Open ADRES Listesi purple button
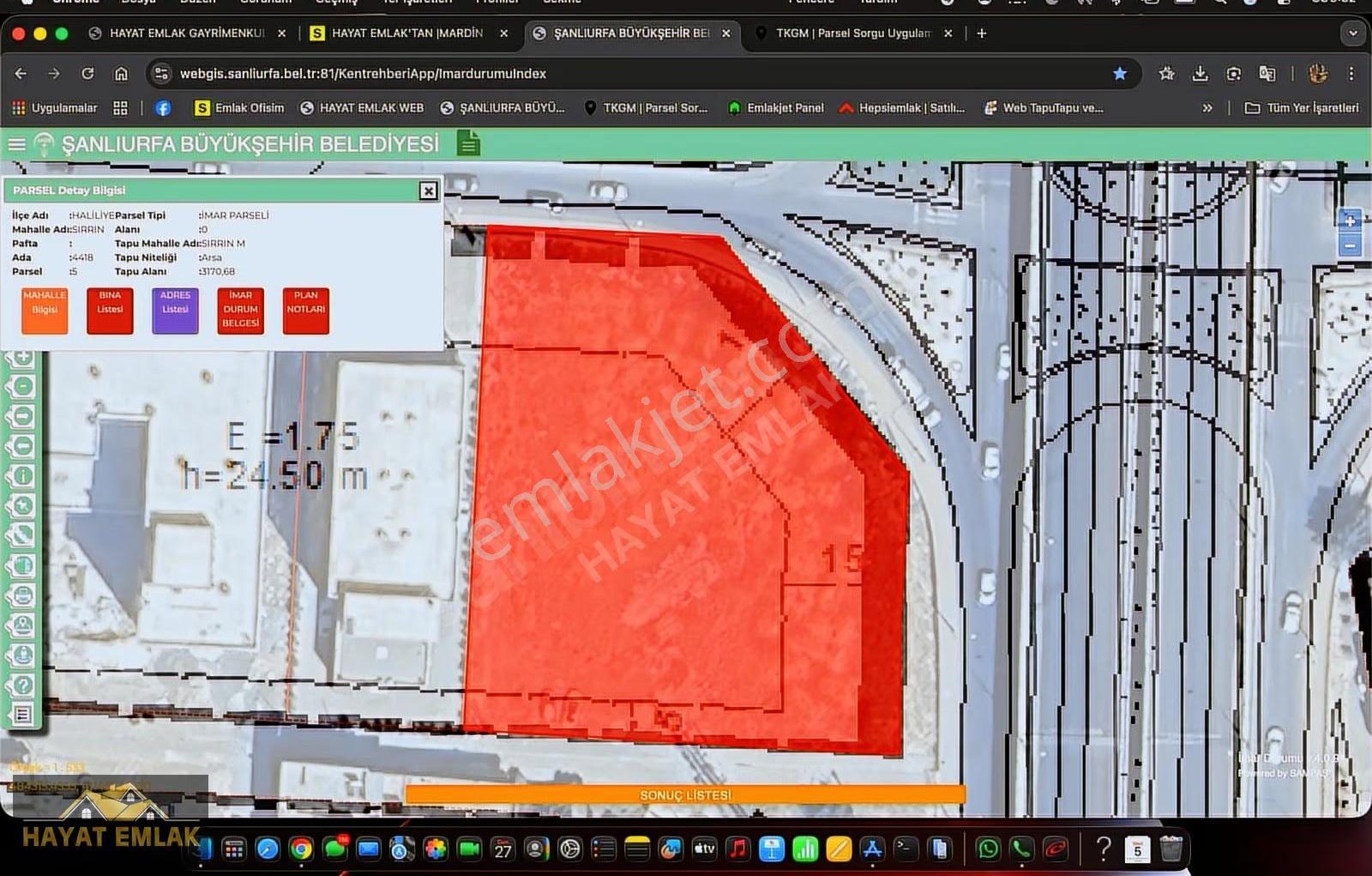The image size is (1372, 876). pos(175,310)
